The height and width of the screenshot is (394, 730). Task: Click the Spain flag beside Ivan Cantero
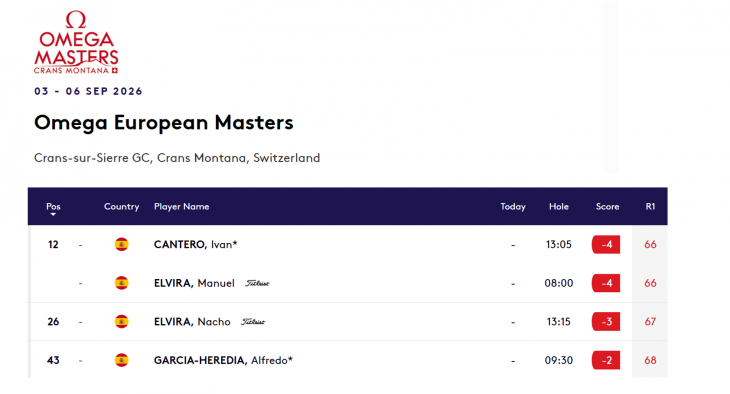pos(122,245)
